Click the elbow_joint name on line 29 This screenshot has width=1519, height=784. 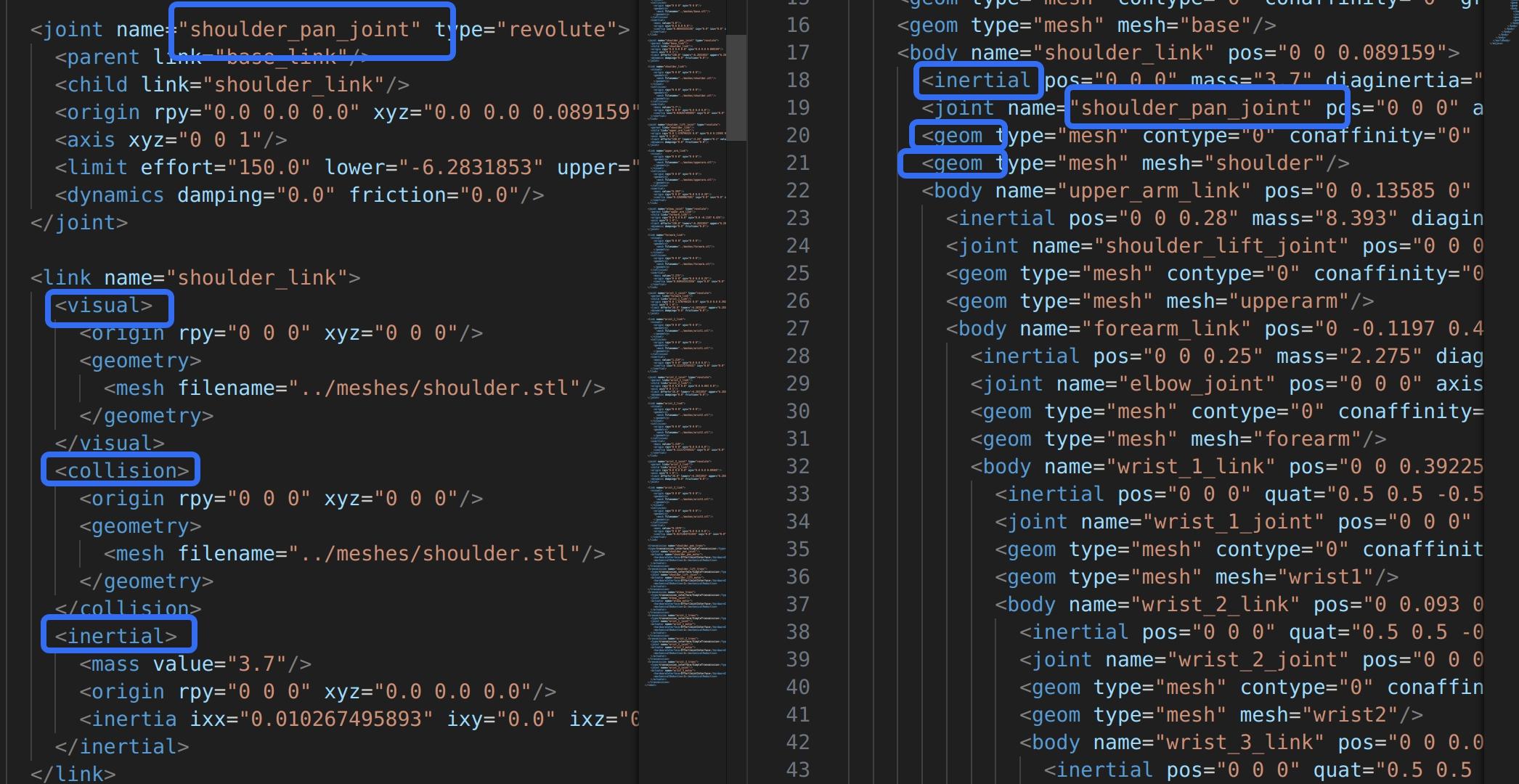(1197, 384)
